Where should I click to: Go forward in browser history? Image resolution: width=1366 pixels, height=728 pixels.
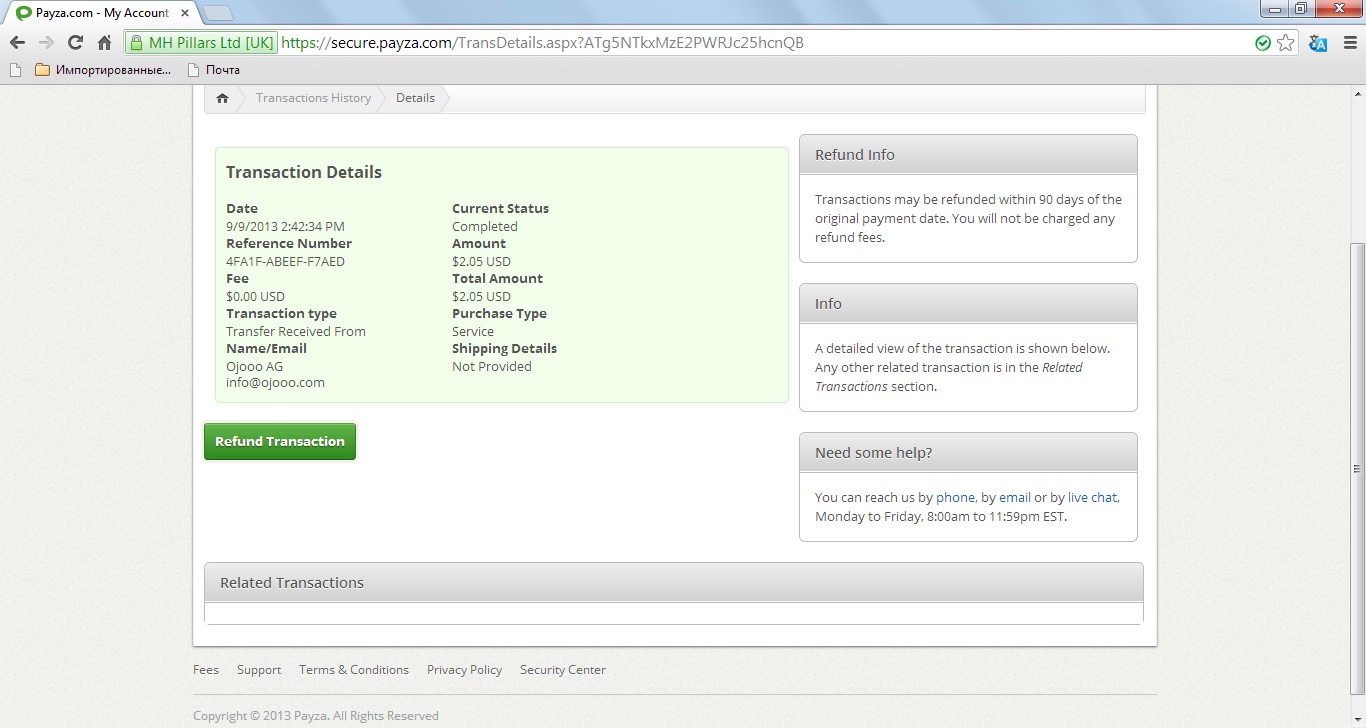pyautogui.click(x=46, y=43)
